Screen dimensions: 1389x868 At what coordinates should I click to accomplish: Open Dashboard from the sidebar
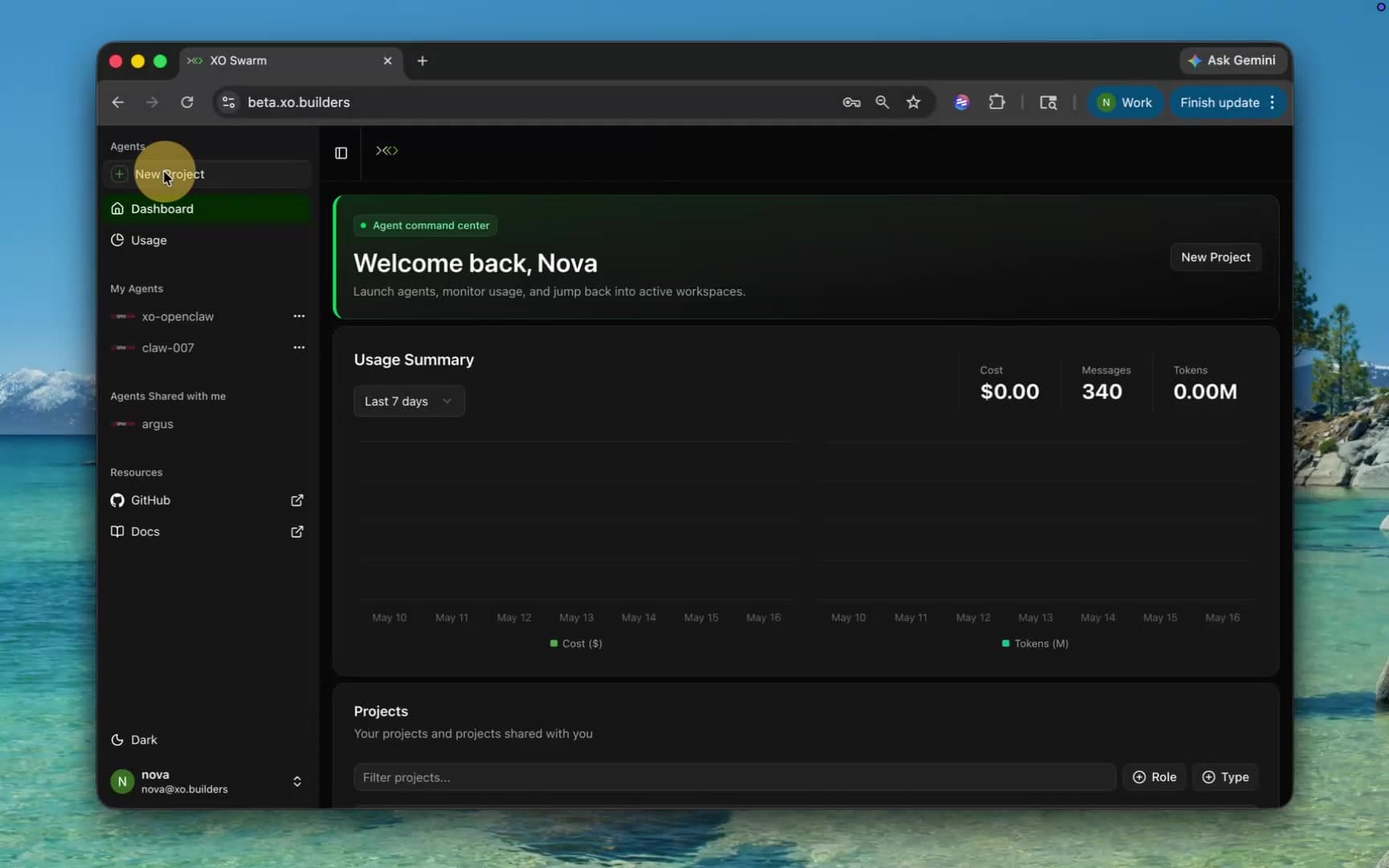click(x=207, y=209)
